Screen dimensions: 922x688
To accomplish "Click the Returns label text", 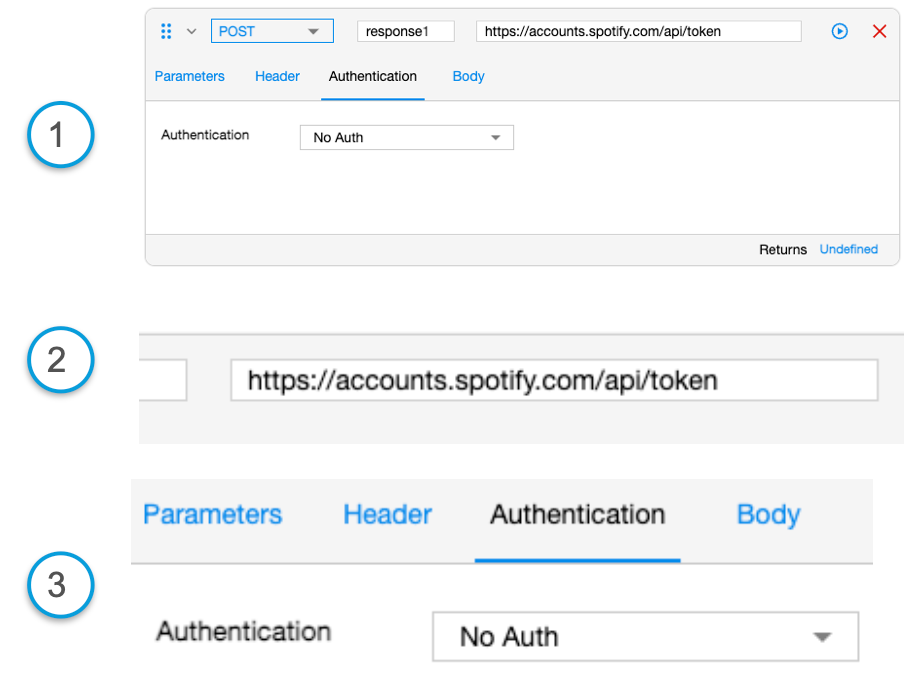I will tap(783, 249).
